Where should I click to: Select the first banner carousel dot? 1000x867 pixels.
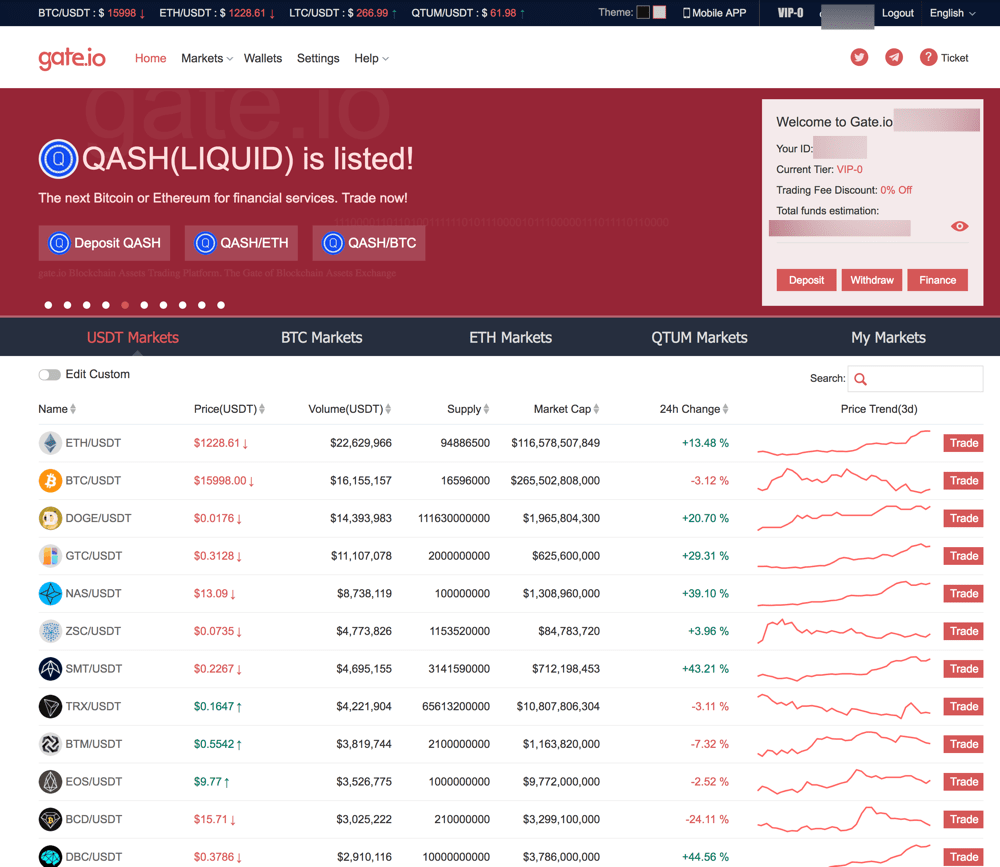[48, 305]
